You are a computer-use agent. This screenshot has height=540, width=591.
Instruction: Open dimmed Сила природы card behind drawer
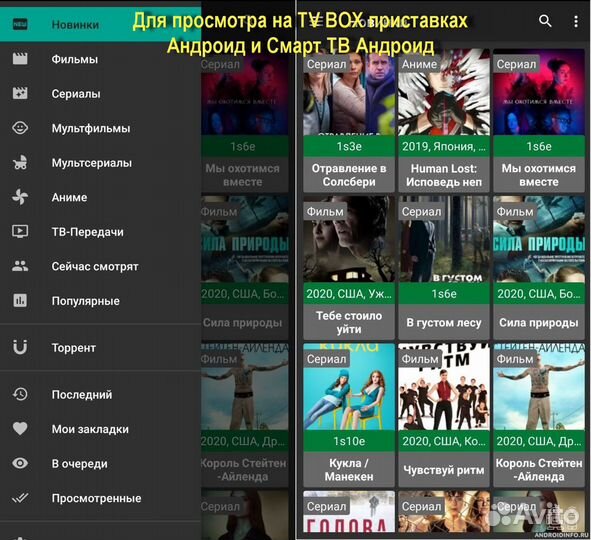pyautogui.click(x=245, y=268)
